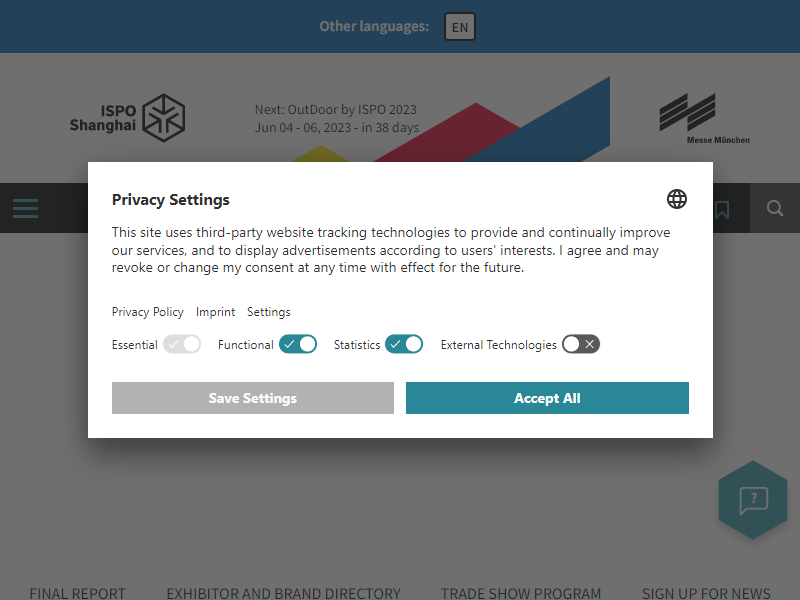Open Exhibitor and Brand Directory
Screen dimensions: 800x600
click(x=283, y=593)
